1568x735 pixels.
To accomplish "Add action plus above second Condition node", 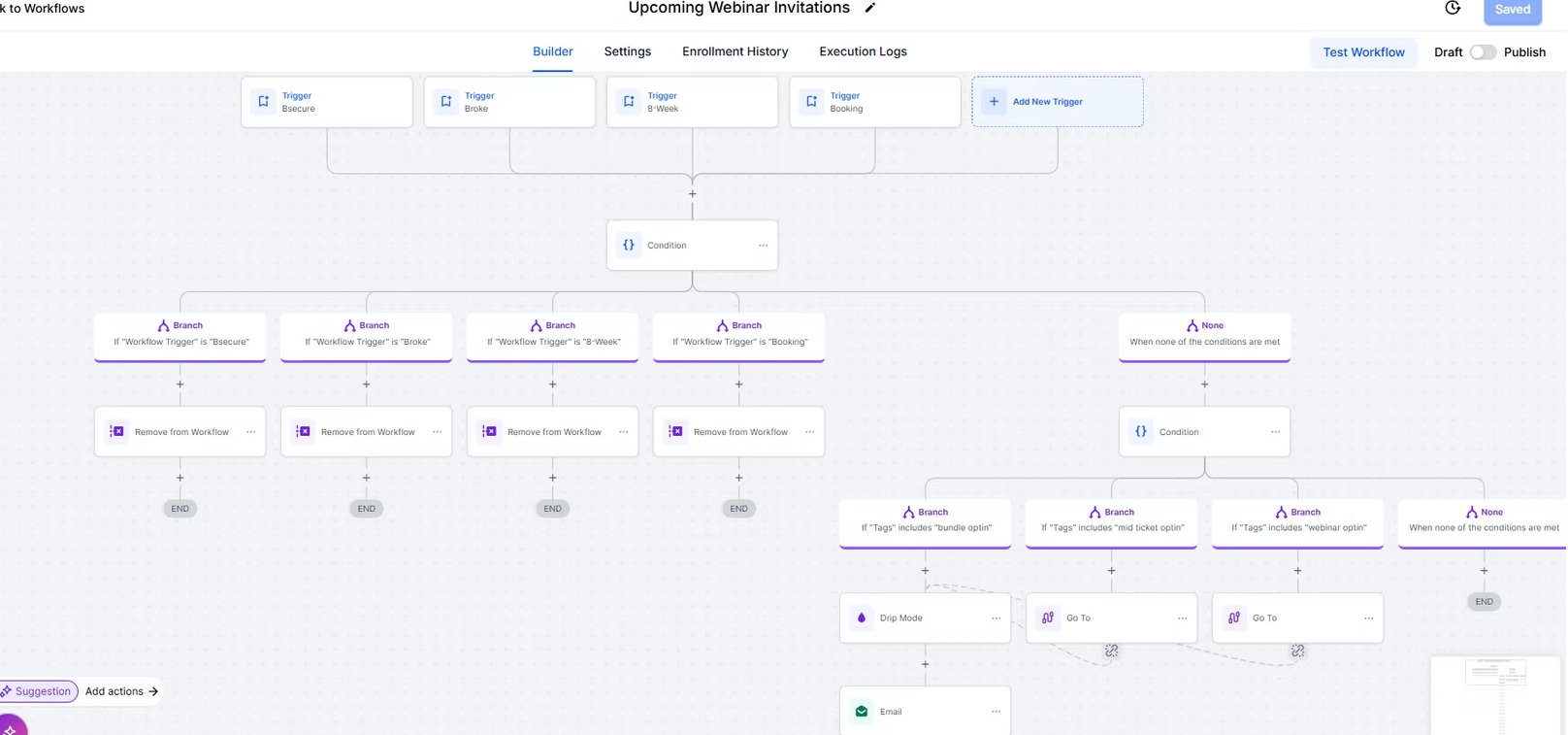I will coord(1205,384).
